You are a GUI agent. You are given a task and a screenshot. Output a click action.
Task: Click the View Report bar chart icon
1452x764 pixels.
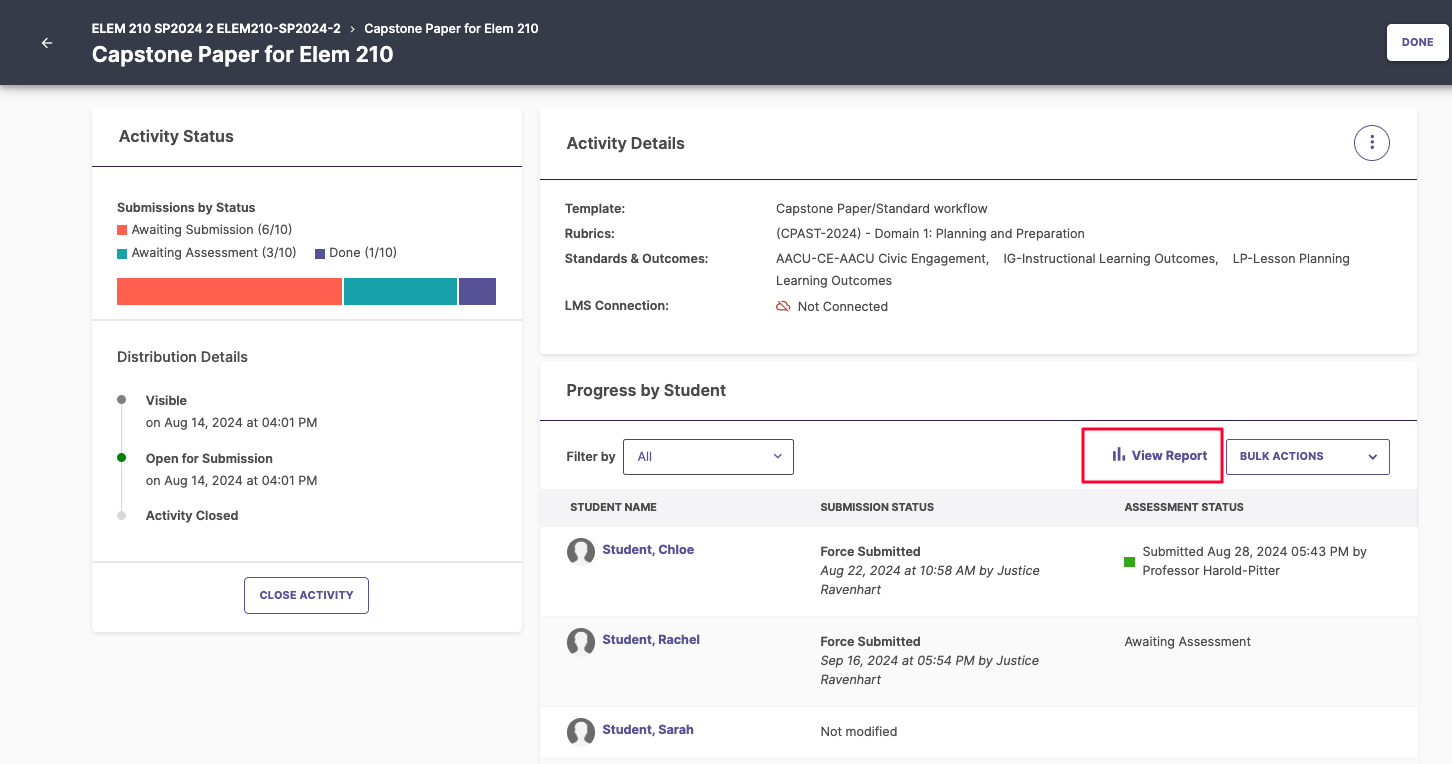pyautogui.click(x=1117, y=455)
